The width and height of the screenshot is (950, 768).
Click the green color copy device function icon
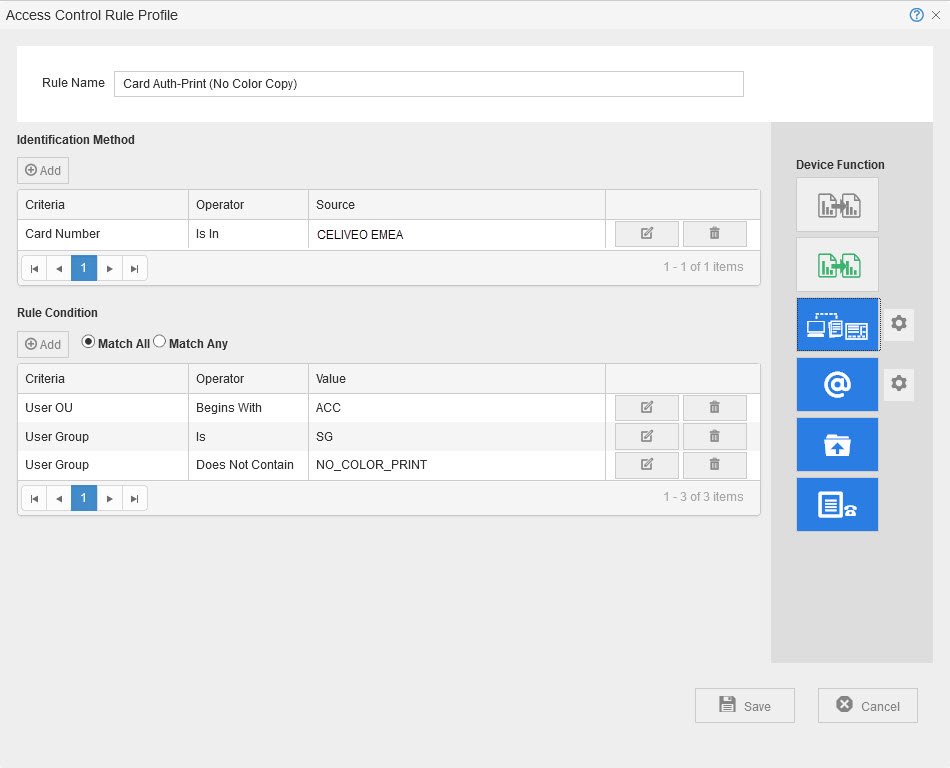pyautogui.click(x=837, y=264)
